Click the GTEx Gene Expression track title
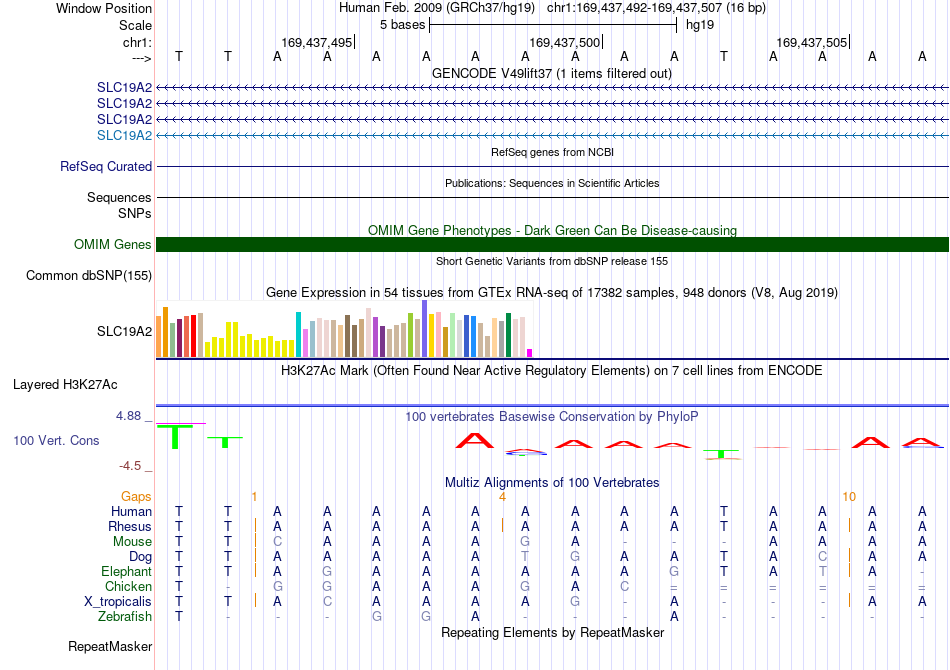 click(552, 293)
